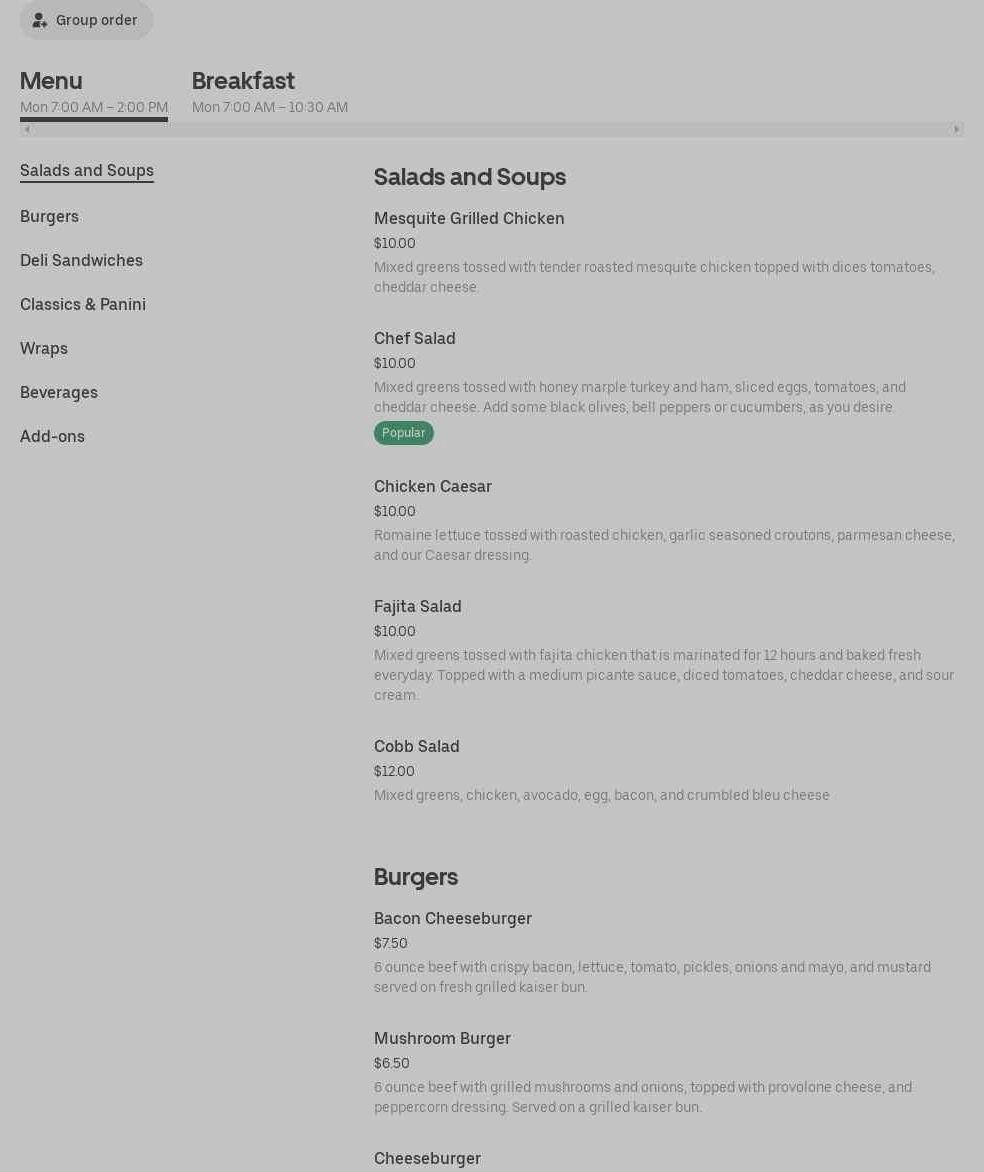
Task: Choose the Cobb Salad item
Action: pyautogui.click(x=416, y=746)
